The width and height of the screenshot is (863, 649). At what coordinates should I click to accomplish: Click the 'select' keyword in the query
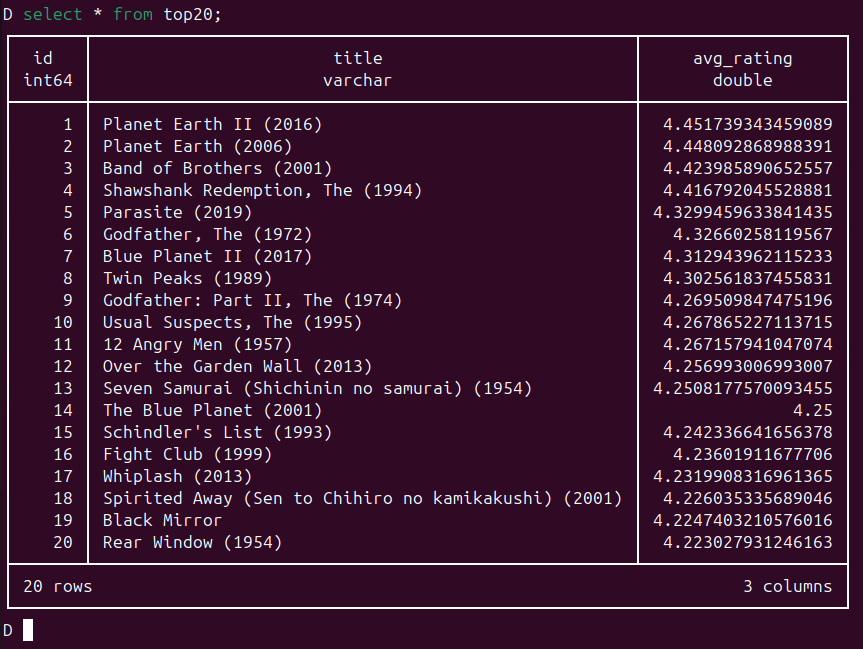pyautogui.click(x=52, y=14)
